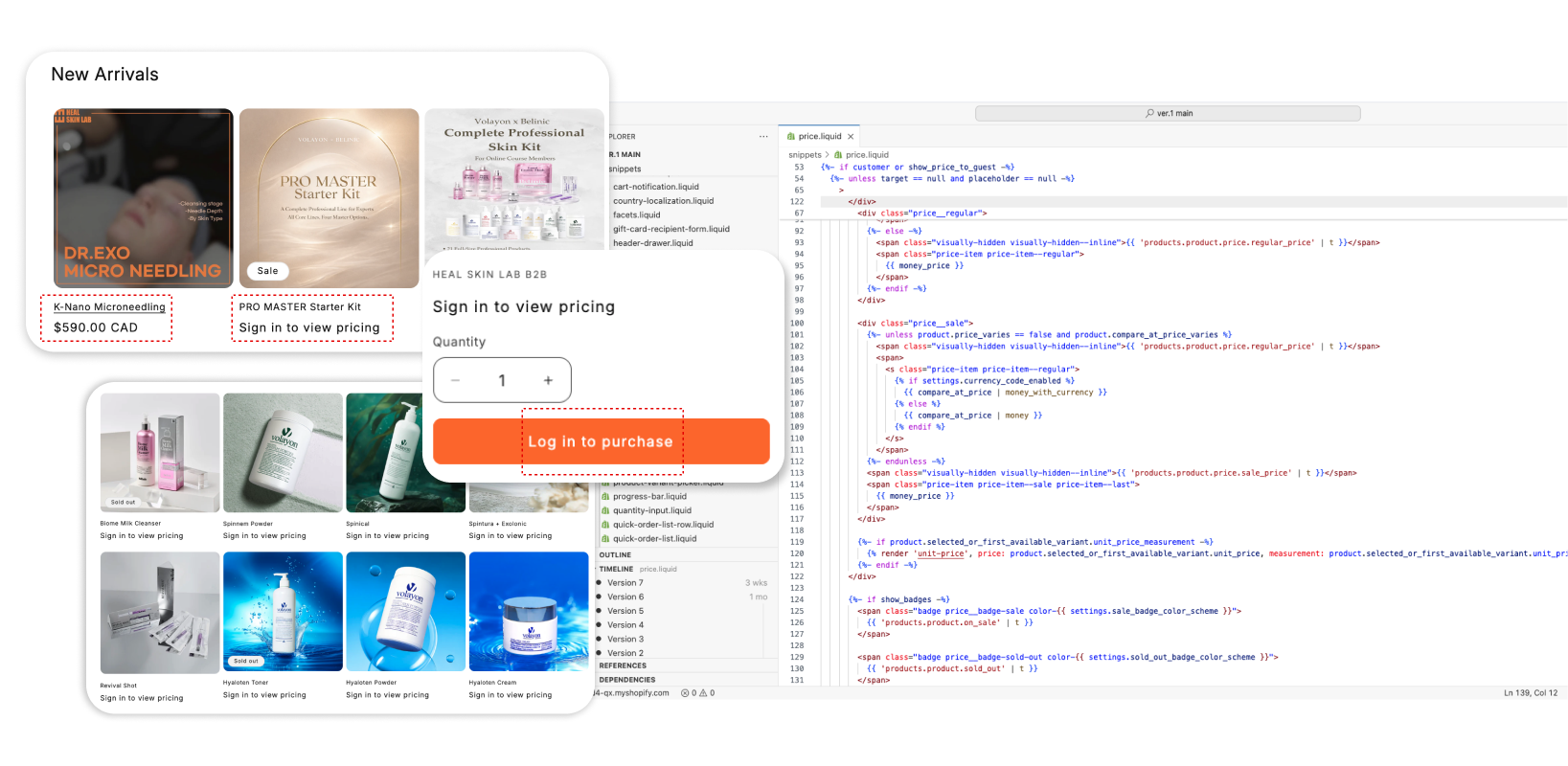1568x766 pixels.
Task: Click Sign in to view pricing under Spinnem Powder
Action: tap(264, 536)
